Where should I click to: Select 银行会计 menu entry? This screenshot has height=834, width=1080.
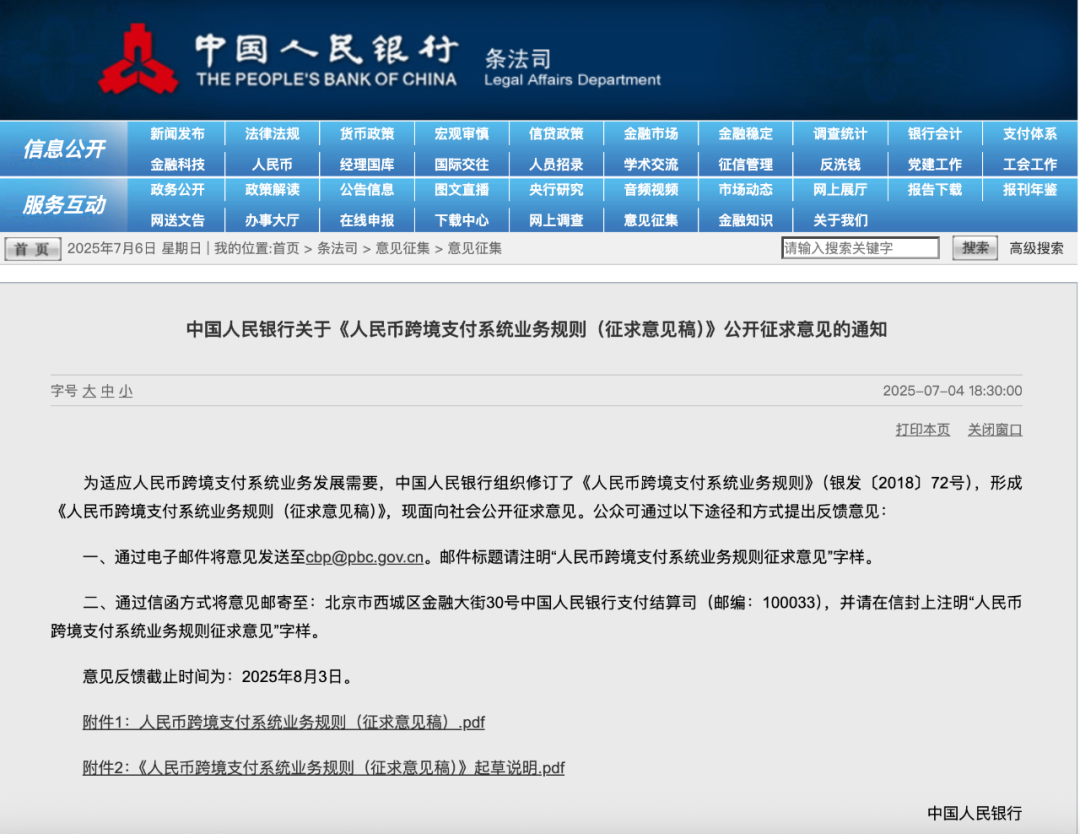pos(935,134)
